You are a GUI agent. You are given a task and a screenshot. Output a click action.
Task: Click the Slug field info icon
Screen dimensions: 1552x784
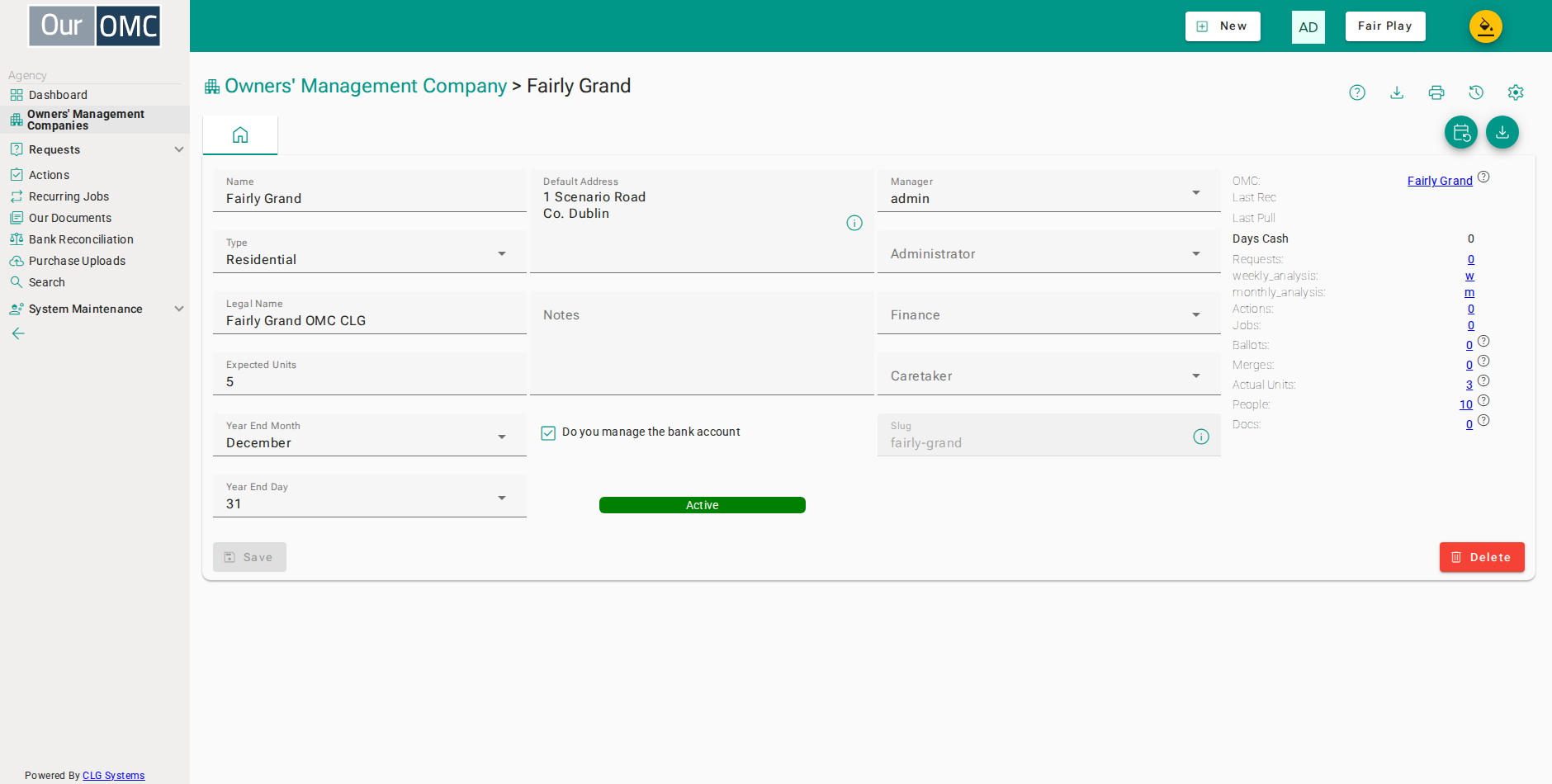pos(1201,437)
